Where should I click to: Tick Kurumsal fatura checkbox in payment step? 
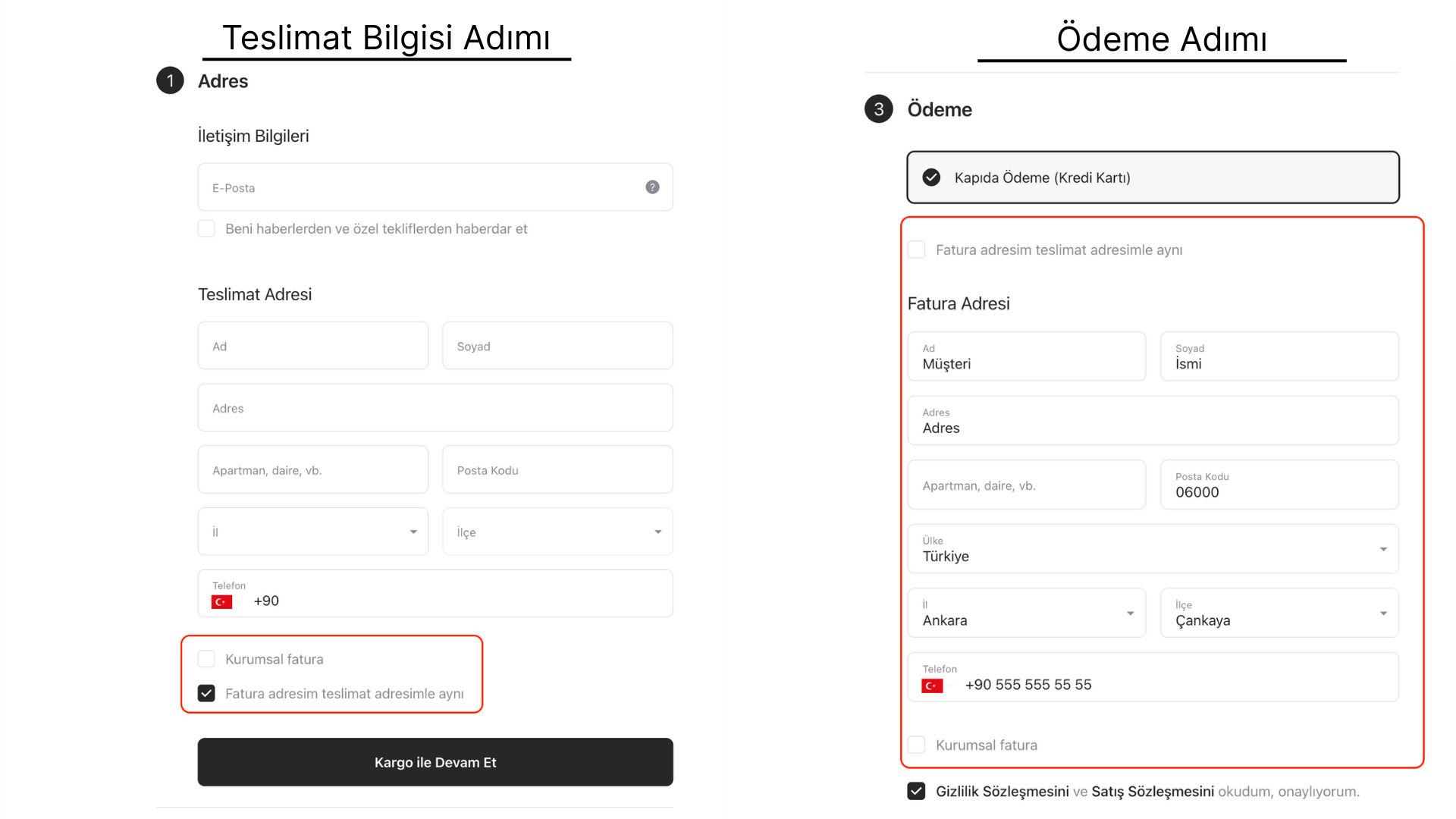[916, 745]
